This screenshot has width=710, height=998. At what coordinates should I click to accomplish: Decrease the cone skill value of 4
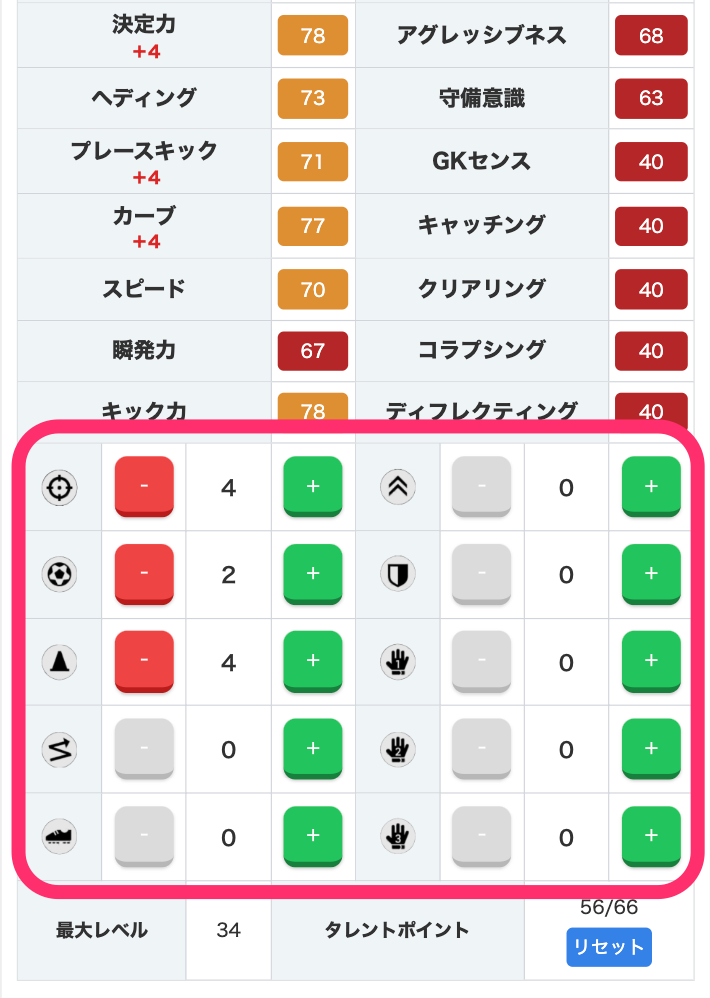144,661
